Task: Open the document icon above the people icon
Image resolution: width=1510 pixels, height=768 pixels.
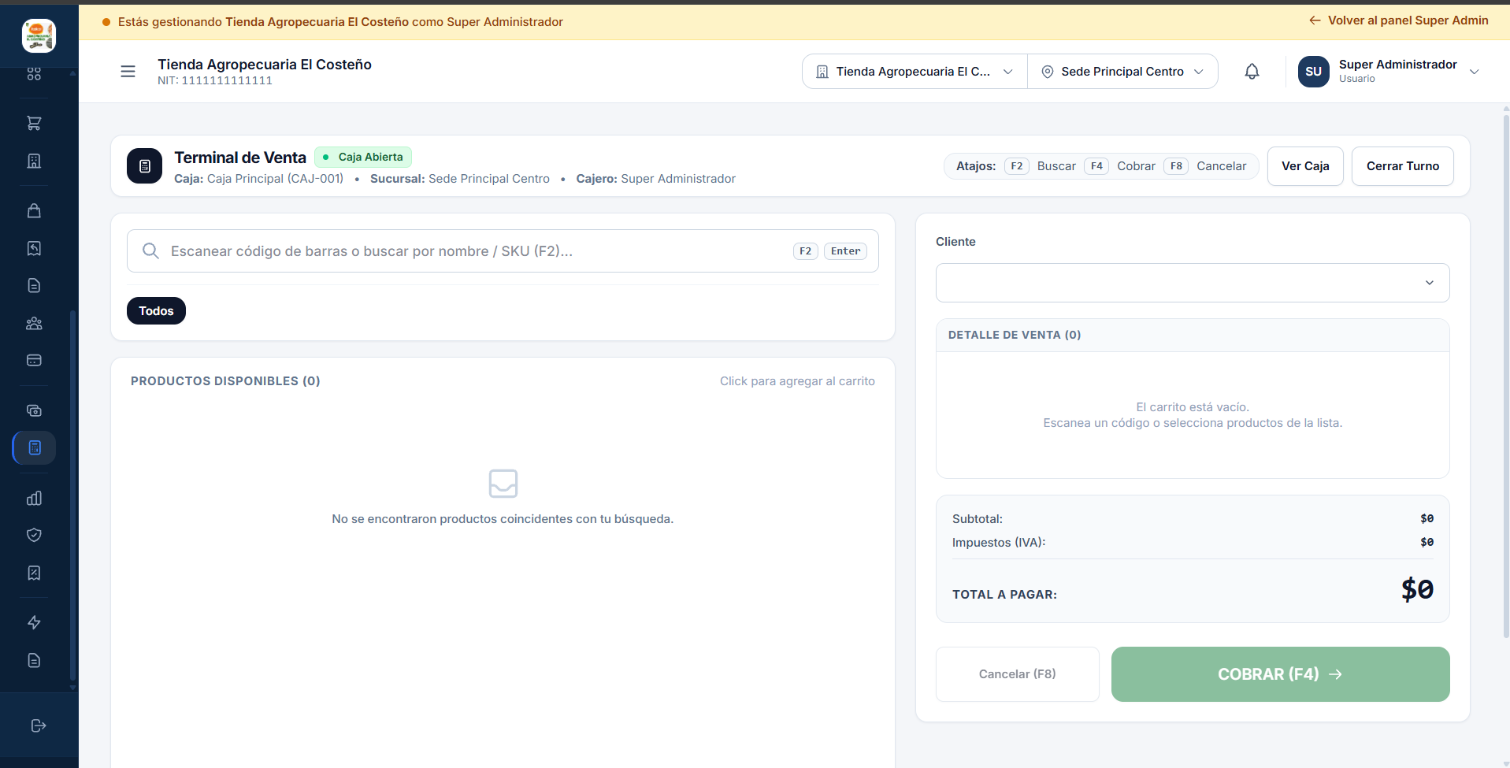Action: click(x=34, y=286)
